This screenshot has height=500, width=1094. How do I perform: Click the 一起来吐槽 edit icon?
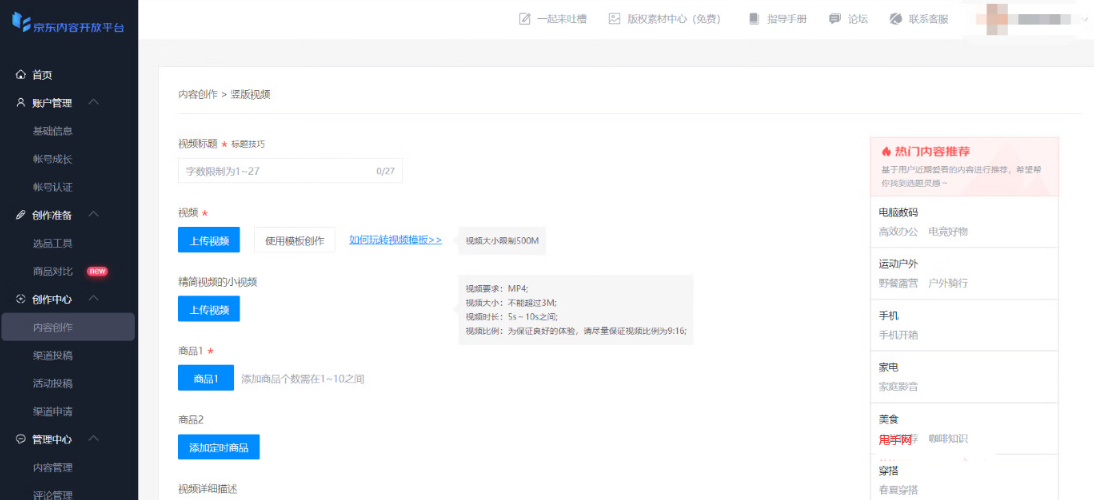(524, 19)
